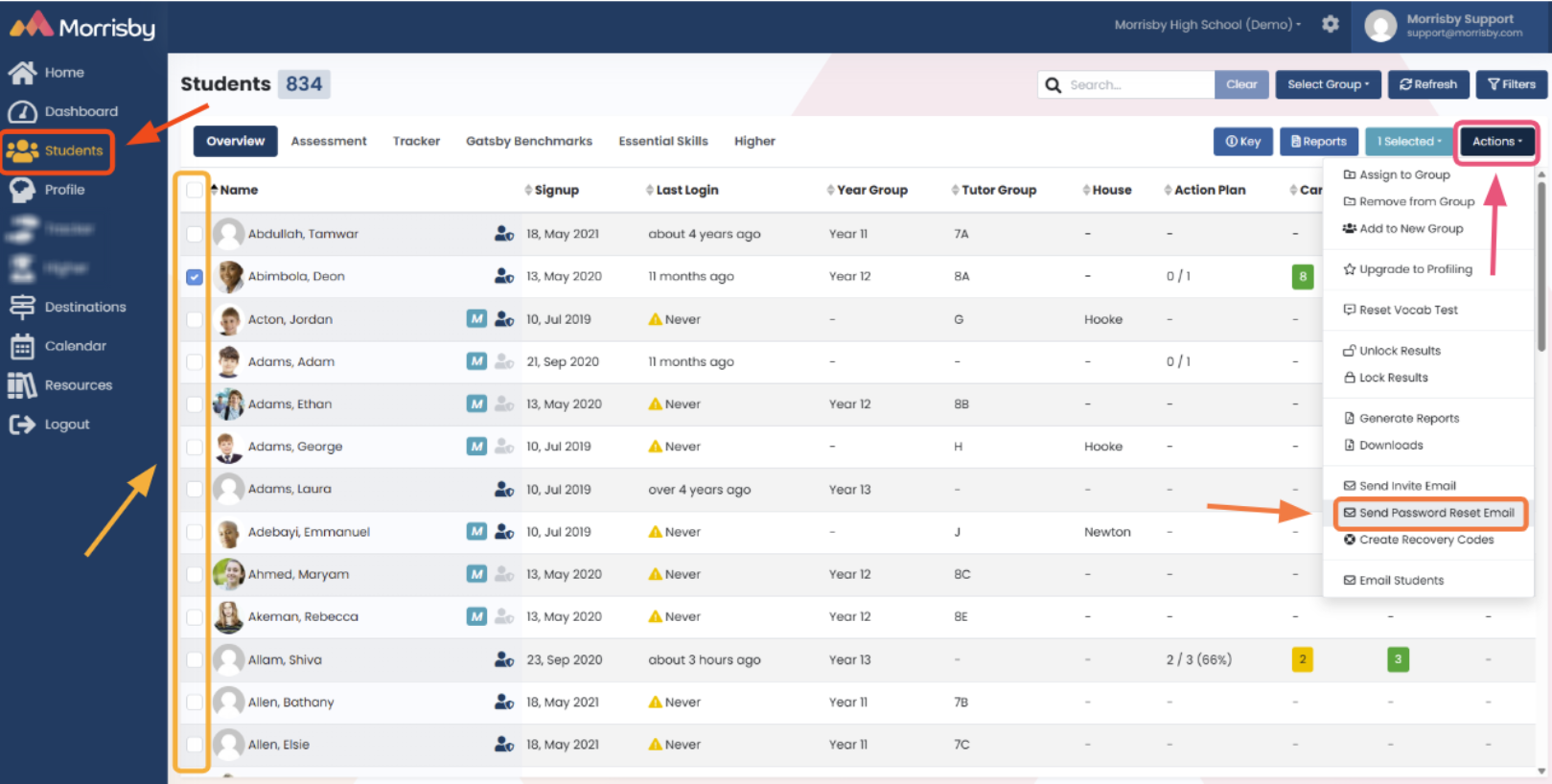Click the M badge on Acton, Jordan row
Screen dimensions: 1552x784
coord(476,319)
